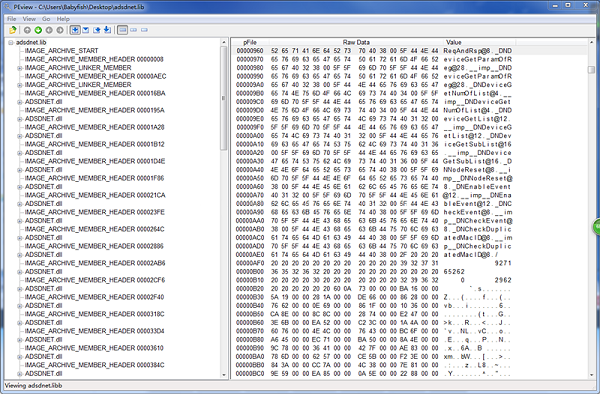
Task: Expand LINKER_MEMBER node after header 00000008
Action: click(20, 68)
